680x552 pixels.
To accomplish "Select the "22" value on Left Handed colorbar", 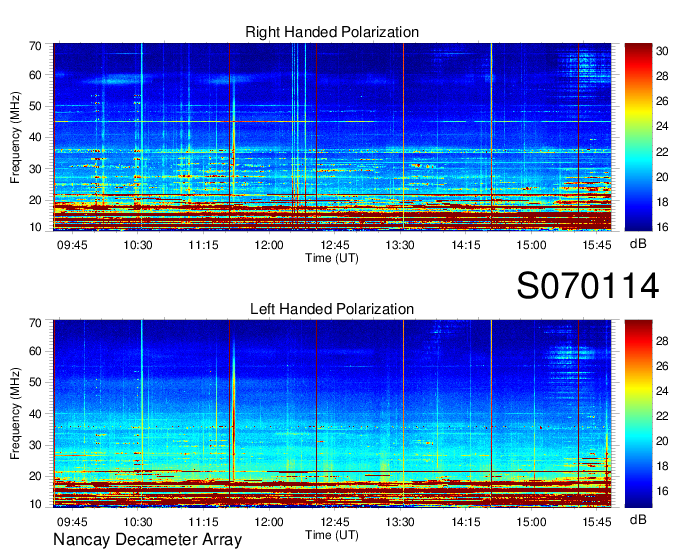I will point(662,416).
